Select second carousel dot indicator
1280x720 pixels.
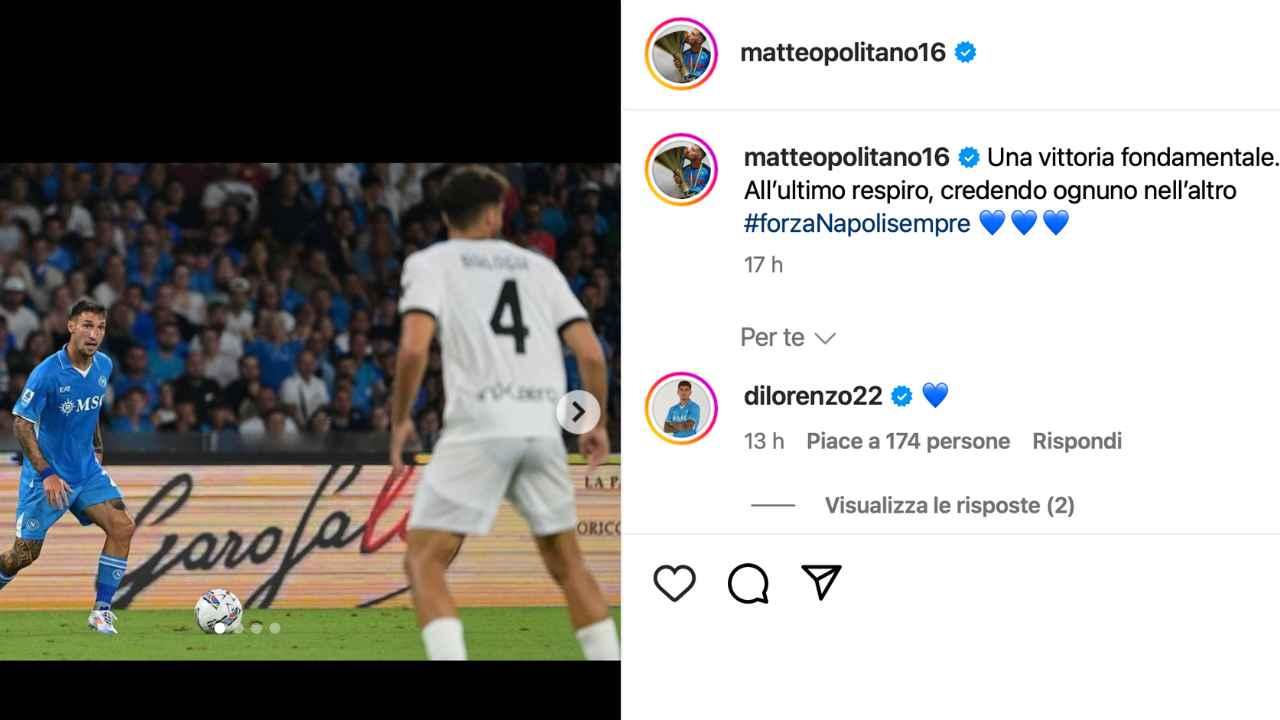(x=238, y=628)
